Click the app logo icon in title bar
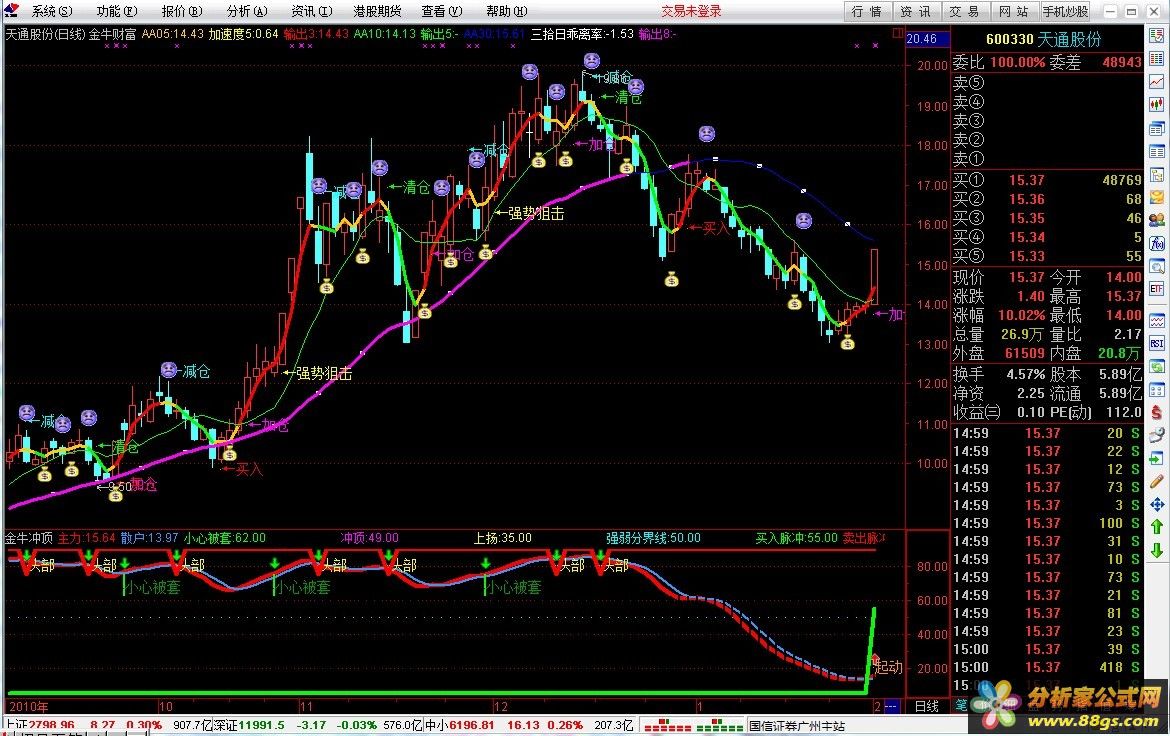The width and height of the screenshot is (1170, 736). coord(11,10)
